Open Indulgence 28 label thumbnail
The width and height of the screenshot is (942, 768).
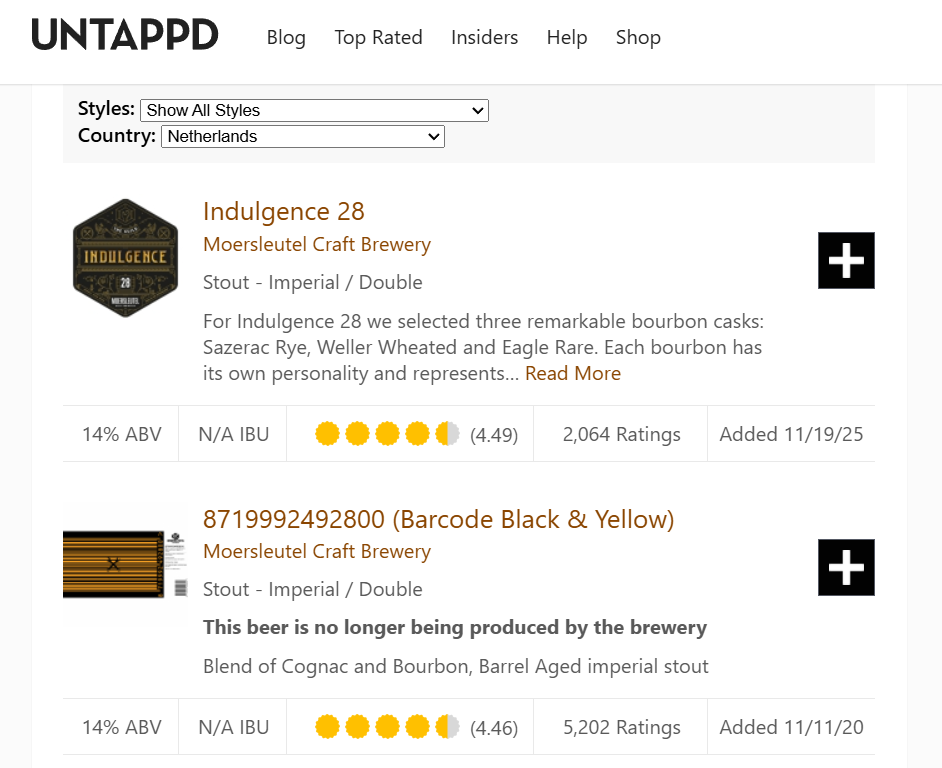pos(125,258)
